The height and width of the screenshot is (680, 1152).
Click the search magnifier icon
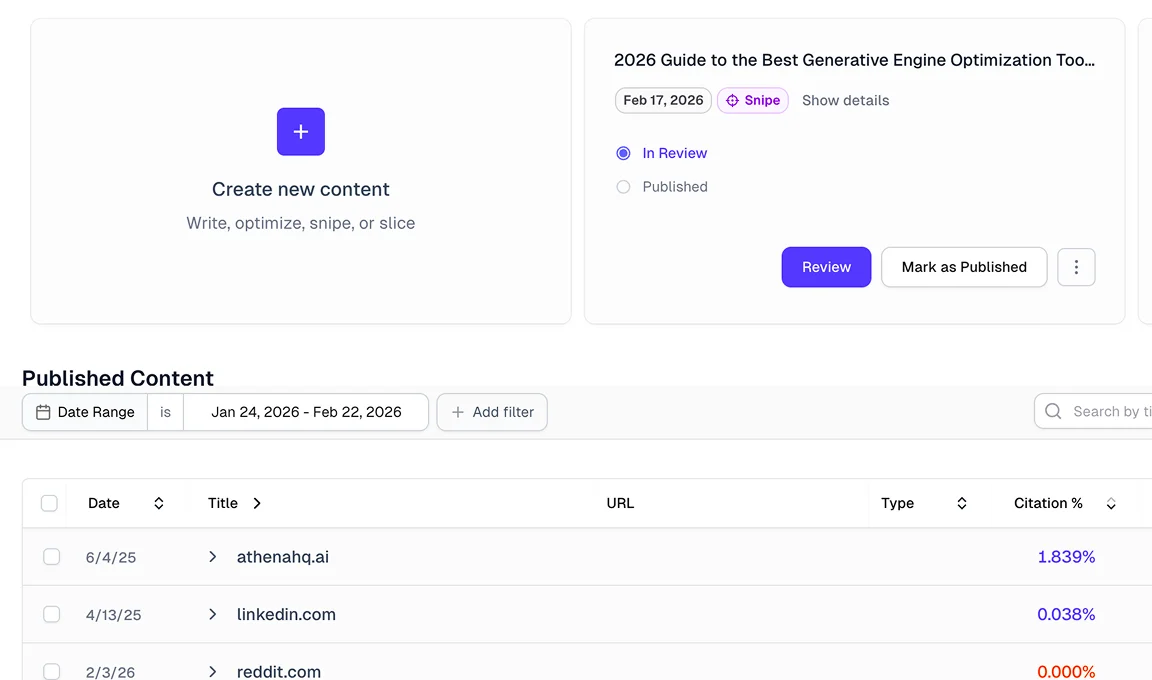[x=1053, y=411]
